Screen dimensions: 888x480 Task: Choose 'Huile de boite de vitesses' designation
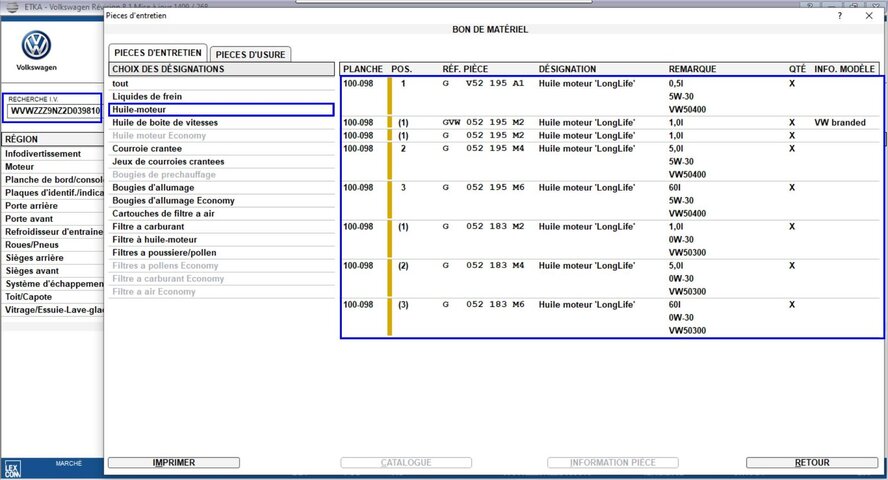click(165, 122)
